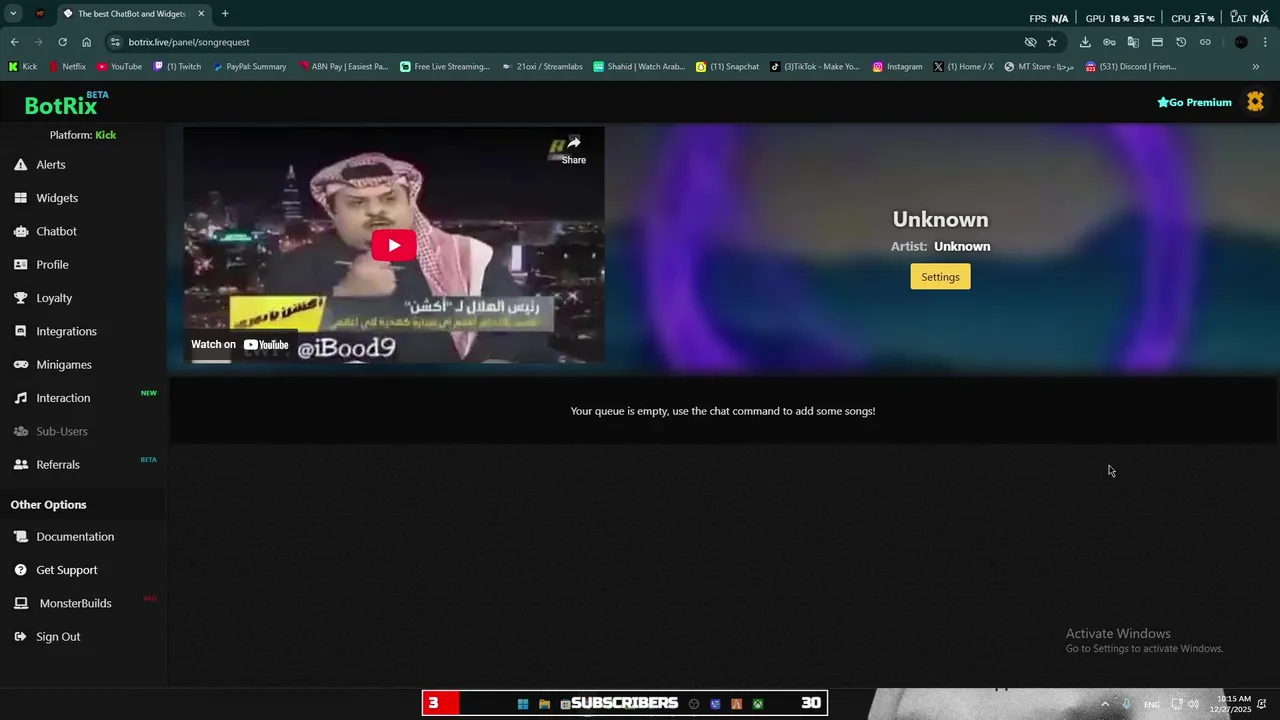
Task: Open the Minigames gamepad icon
Action: [20, 365]
